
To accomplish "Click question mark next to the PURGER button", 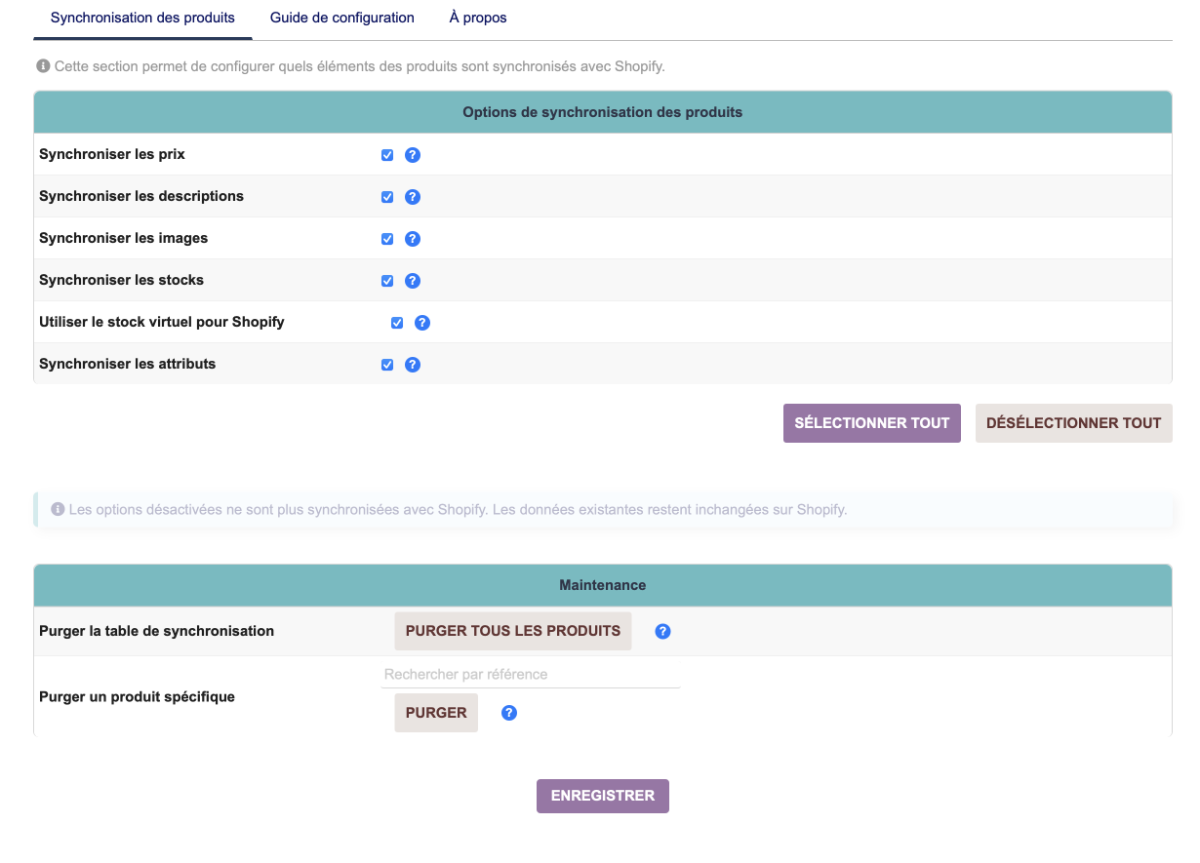I will pos(509,712).
